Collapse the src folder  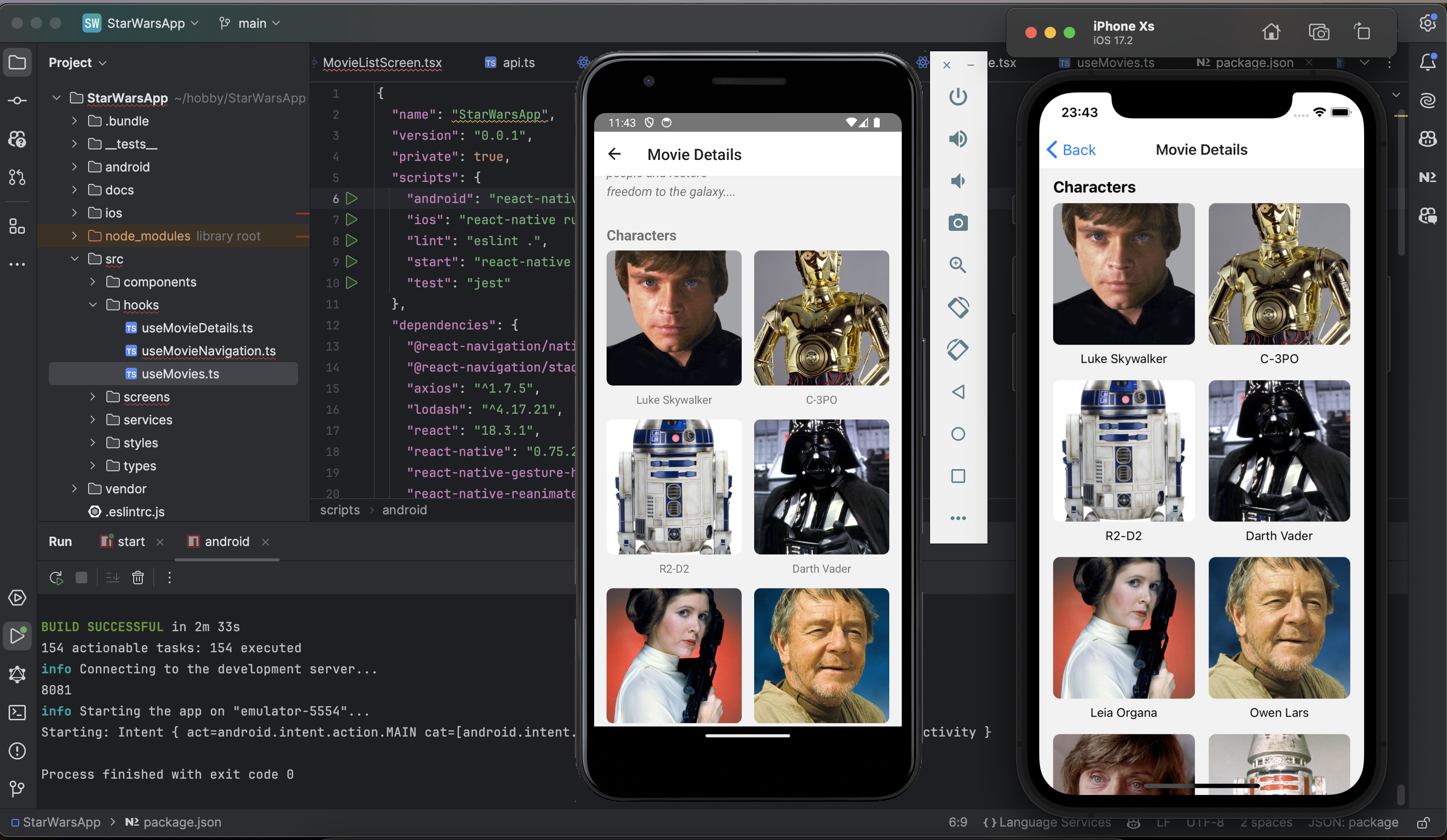coord(74,259)
